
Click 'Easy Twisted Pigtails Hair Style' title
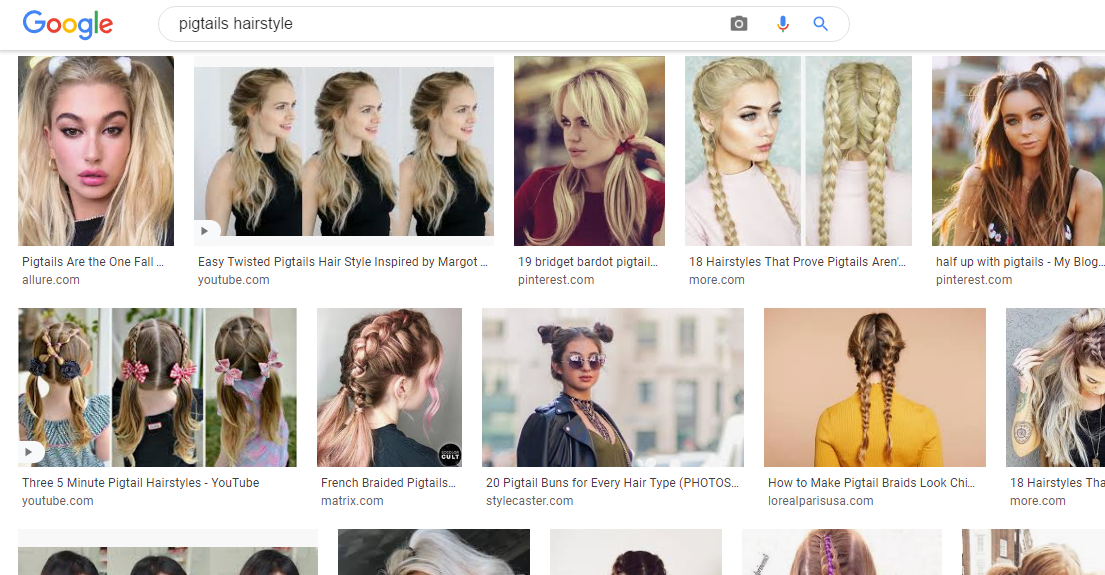tap(343, 262)
